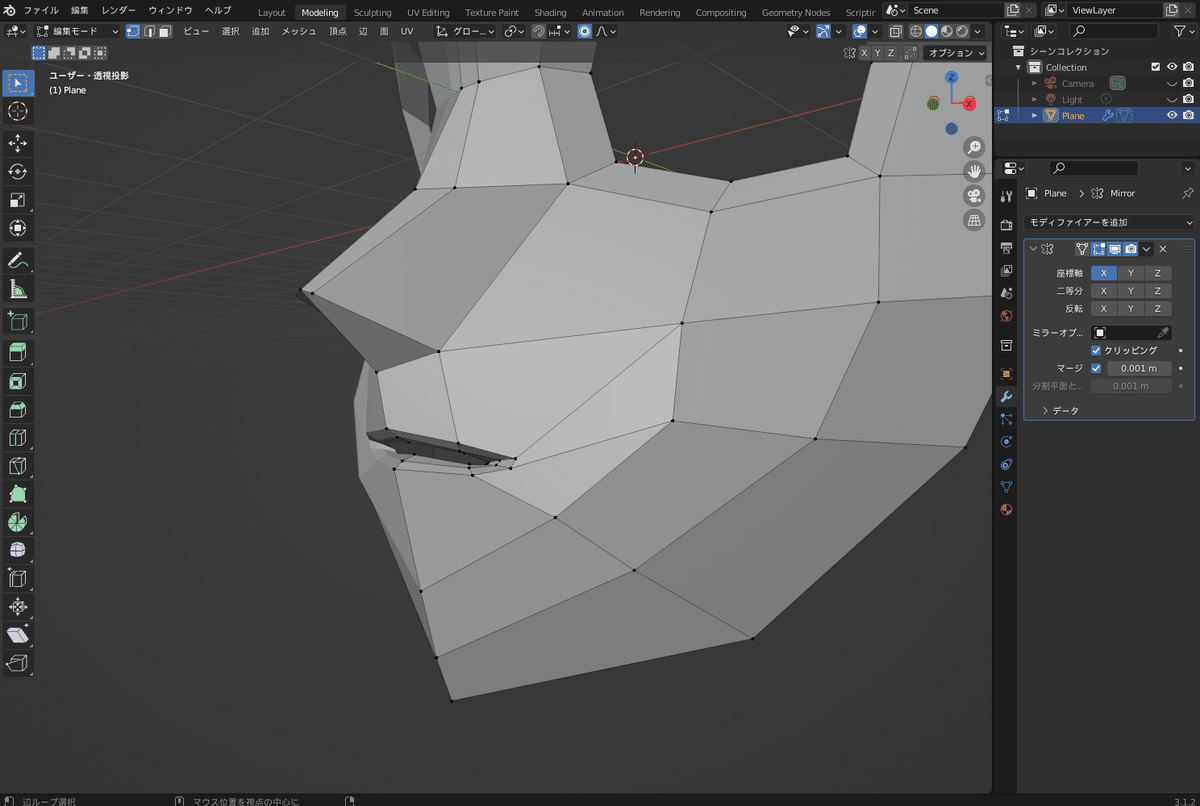Open the オプション dropdown in viewport
Screen dimensions: 1200x806
955,53
